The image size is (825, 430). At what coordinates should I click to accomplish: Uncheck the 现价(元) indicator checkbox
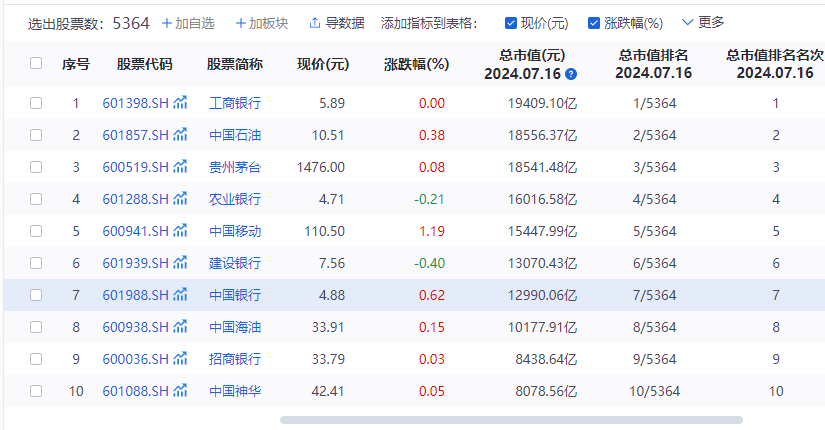click(x=510, y=23)
